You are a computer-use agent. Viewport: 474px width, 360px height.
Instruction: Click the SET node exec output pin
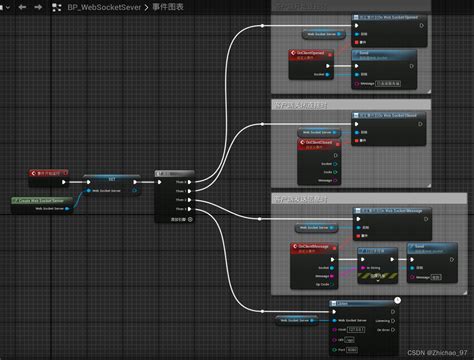tap(135, 182)
